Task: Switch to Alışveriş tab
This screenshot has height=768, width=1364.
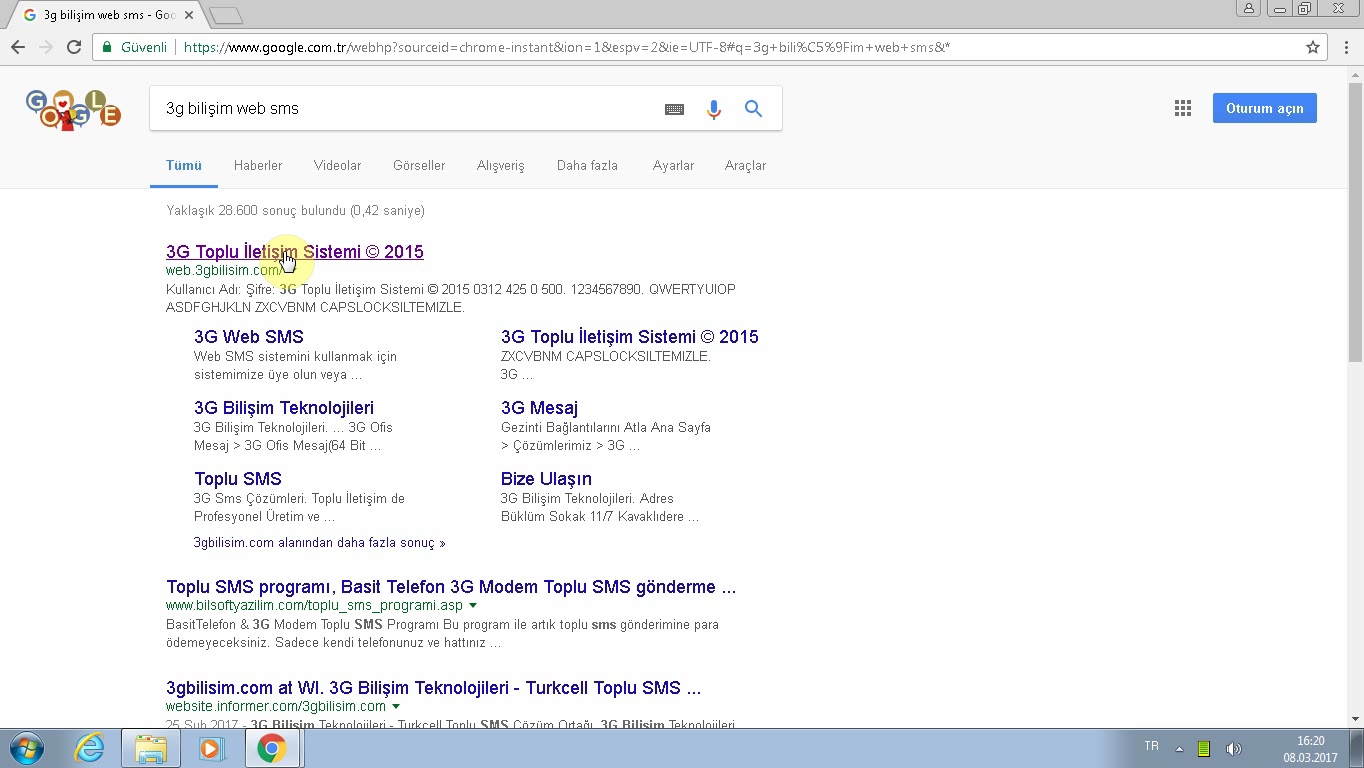Action: pos(500,165)
